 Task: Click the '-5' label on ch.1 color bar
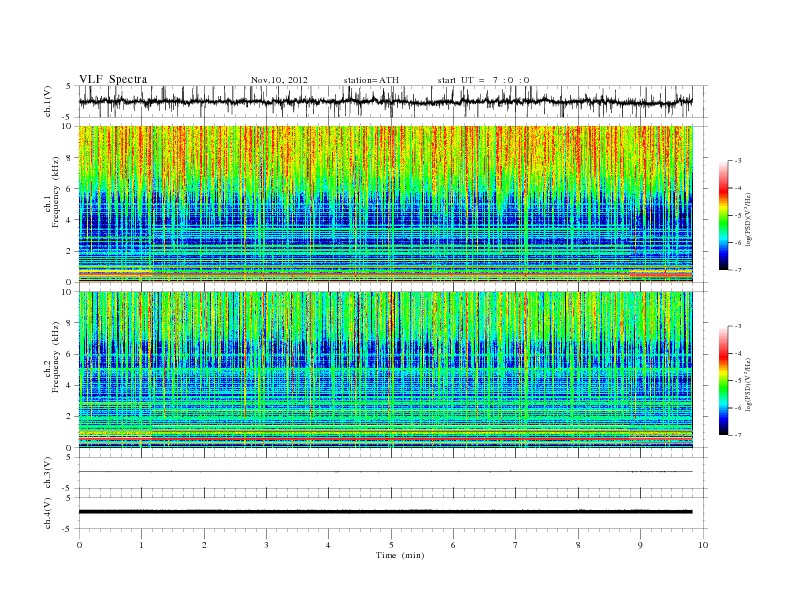737,216
